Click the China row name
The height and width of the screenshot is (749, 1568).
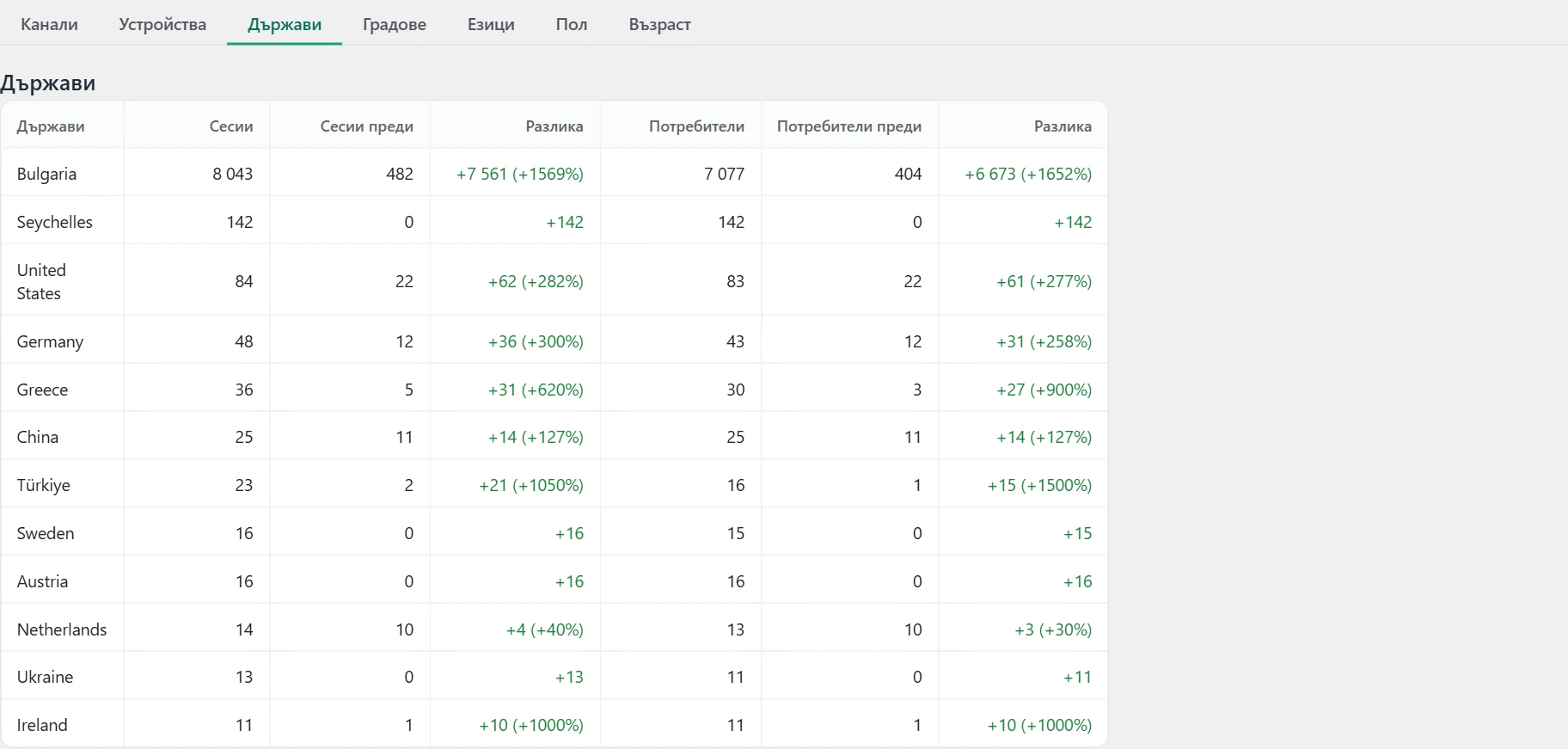[x=38, y=437]
